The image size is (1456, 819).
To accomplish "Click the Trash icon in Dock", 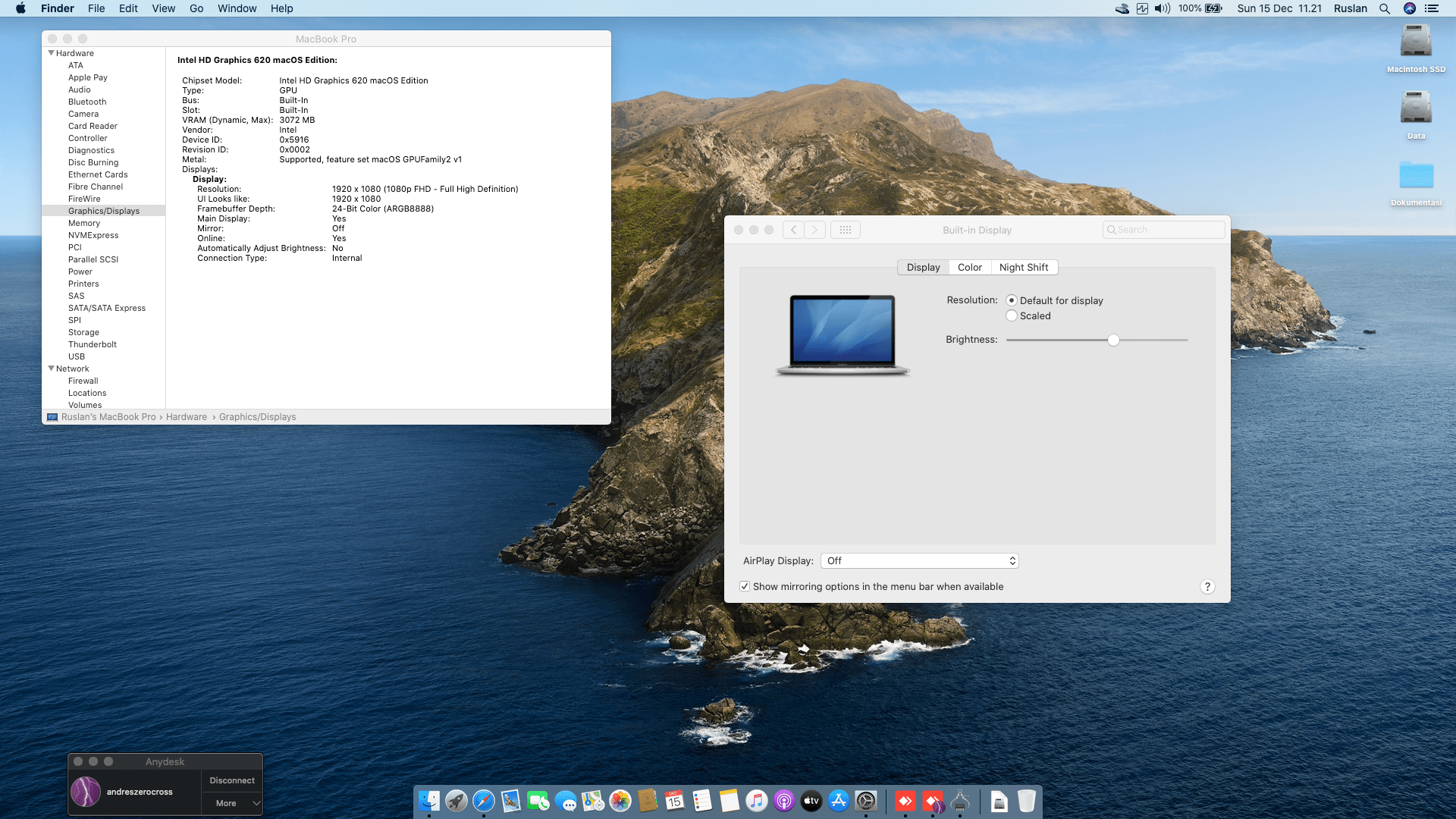I will pyautogui.click(x=1026, y=801).
